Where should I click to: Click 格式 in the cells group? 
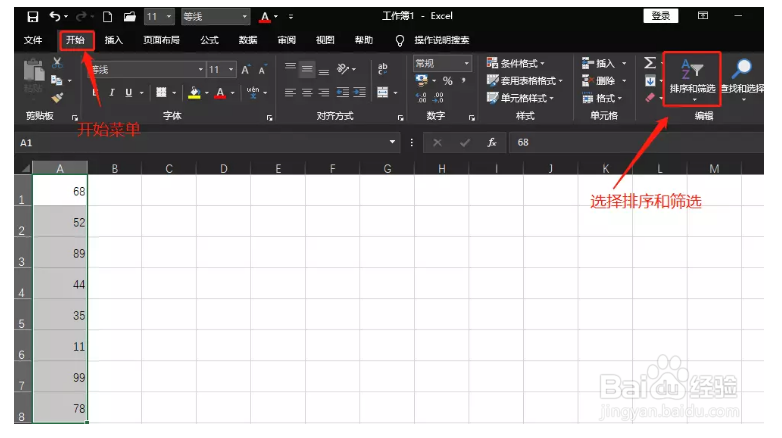[x=602, y=98]
